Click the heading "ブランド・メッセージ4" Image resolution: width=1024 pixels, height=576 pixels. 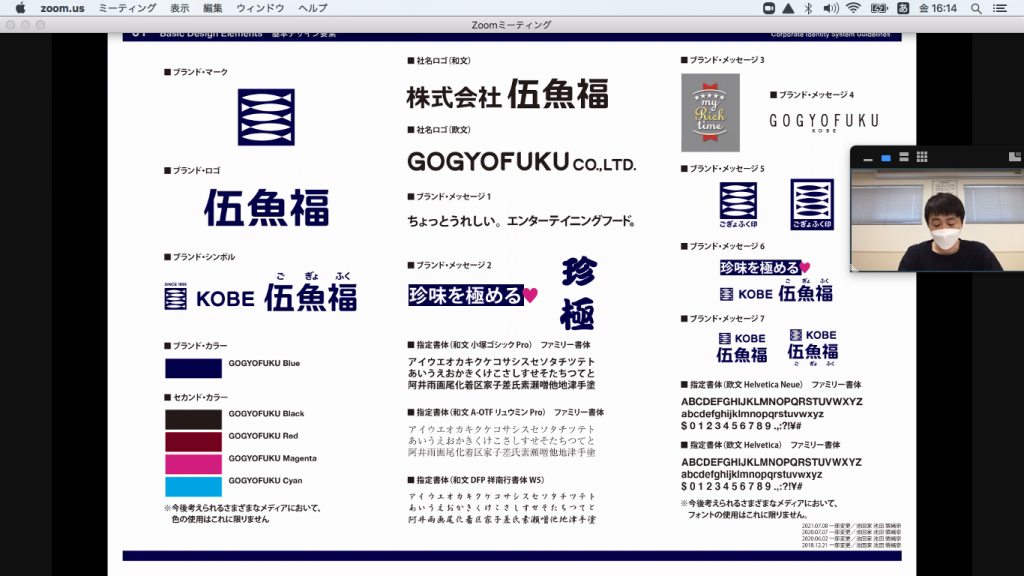coord(812,95)
